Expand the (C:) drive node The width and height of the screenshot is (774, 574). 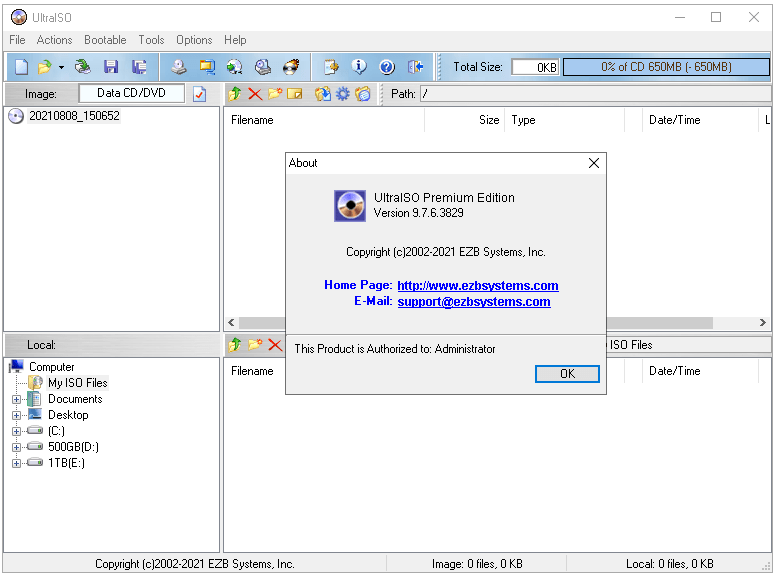[x=16, y=431]
